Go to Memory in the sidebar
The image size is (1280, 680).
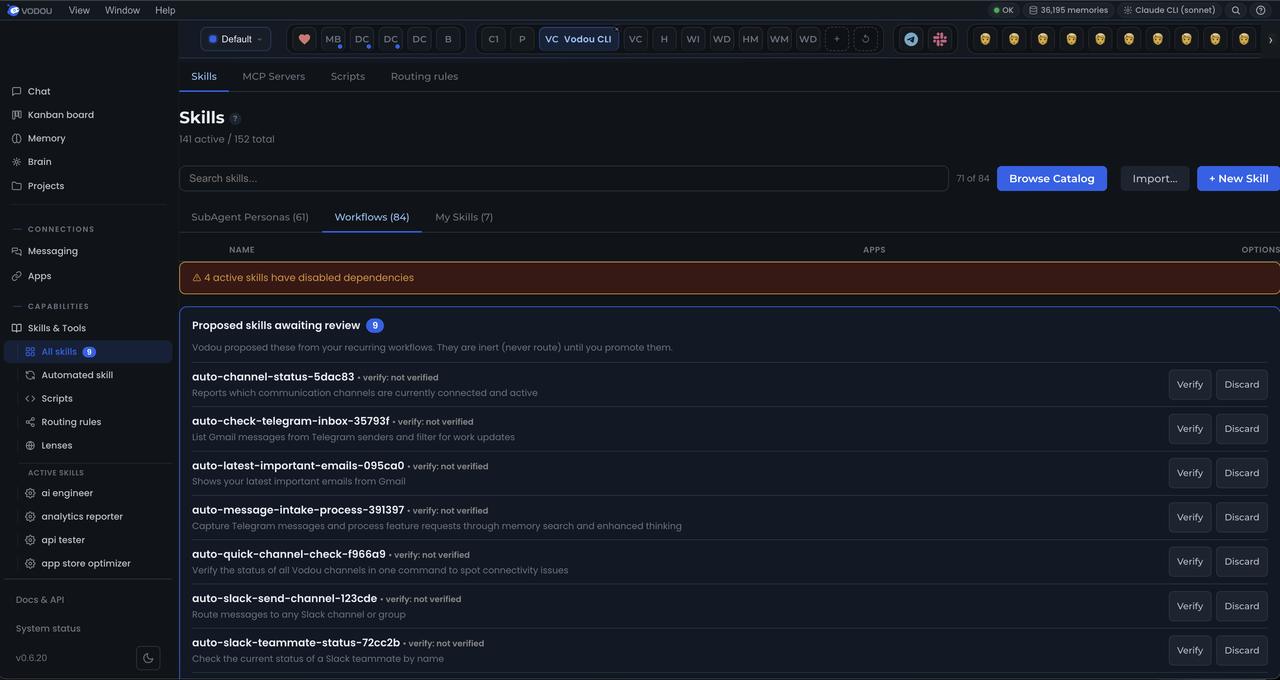point(46,138)
